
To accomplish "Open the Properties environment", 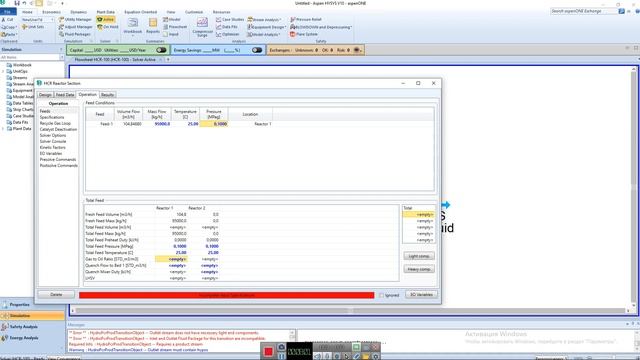I will click(32, 304).
